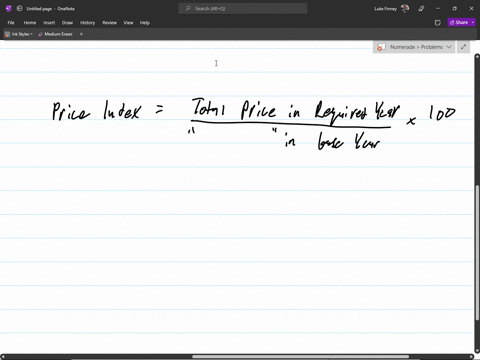Open the pen mode icon beside profile picture
Viewport: 480px width, 360px height.
[x=421, y=9]
